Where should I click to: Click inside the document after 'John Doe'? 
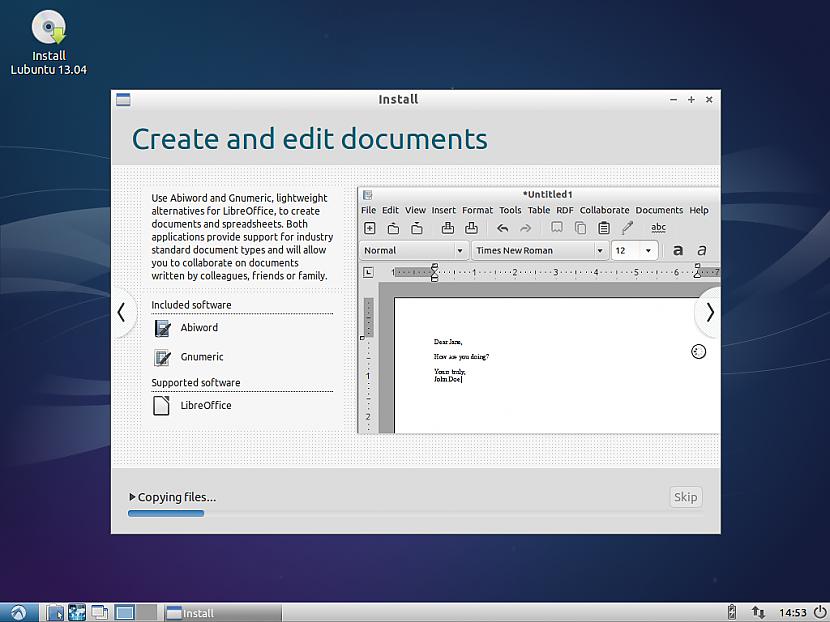tap(464, 379)
